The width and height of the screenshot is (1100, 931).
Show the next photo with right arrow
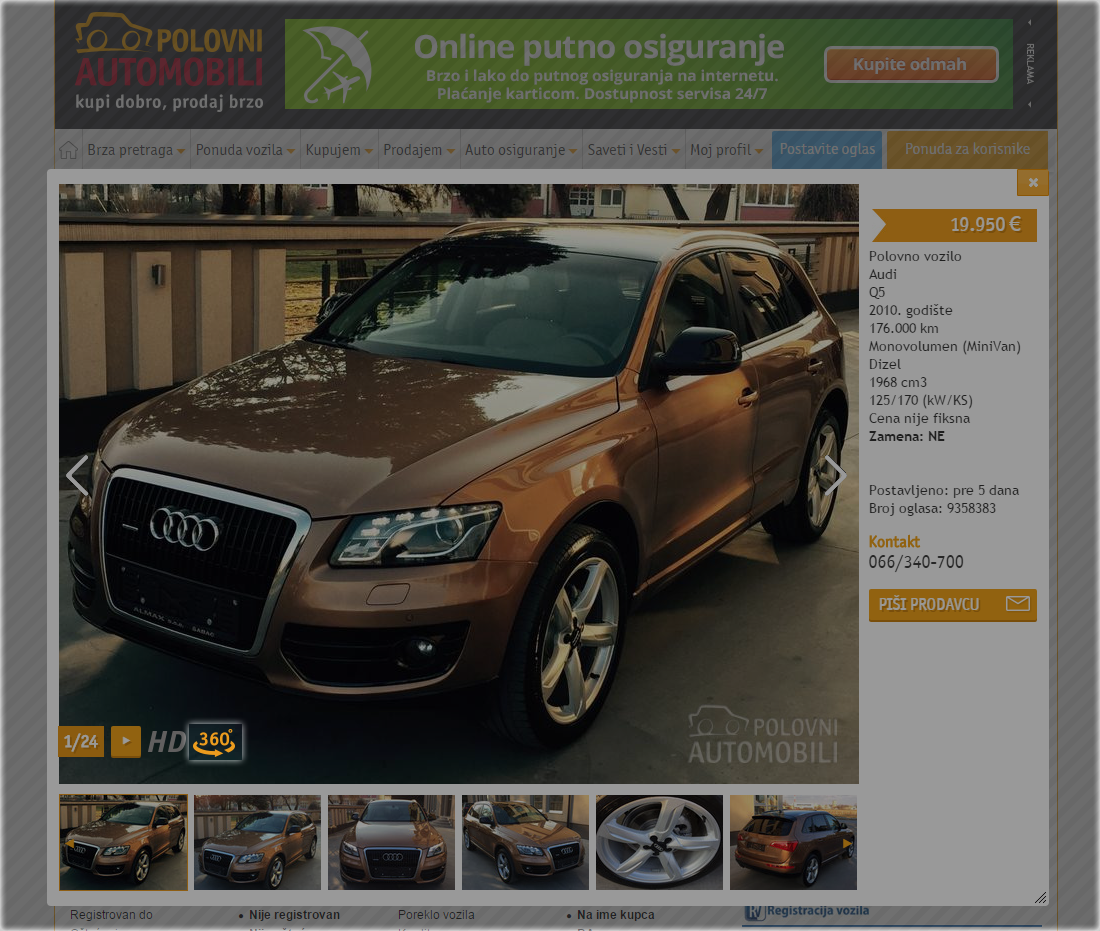coord(835,476)
